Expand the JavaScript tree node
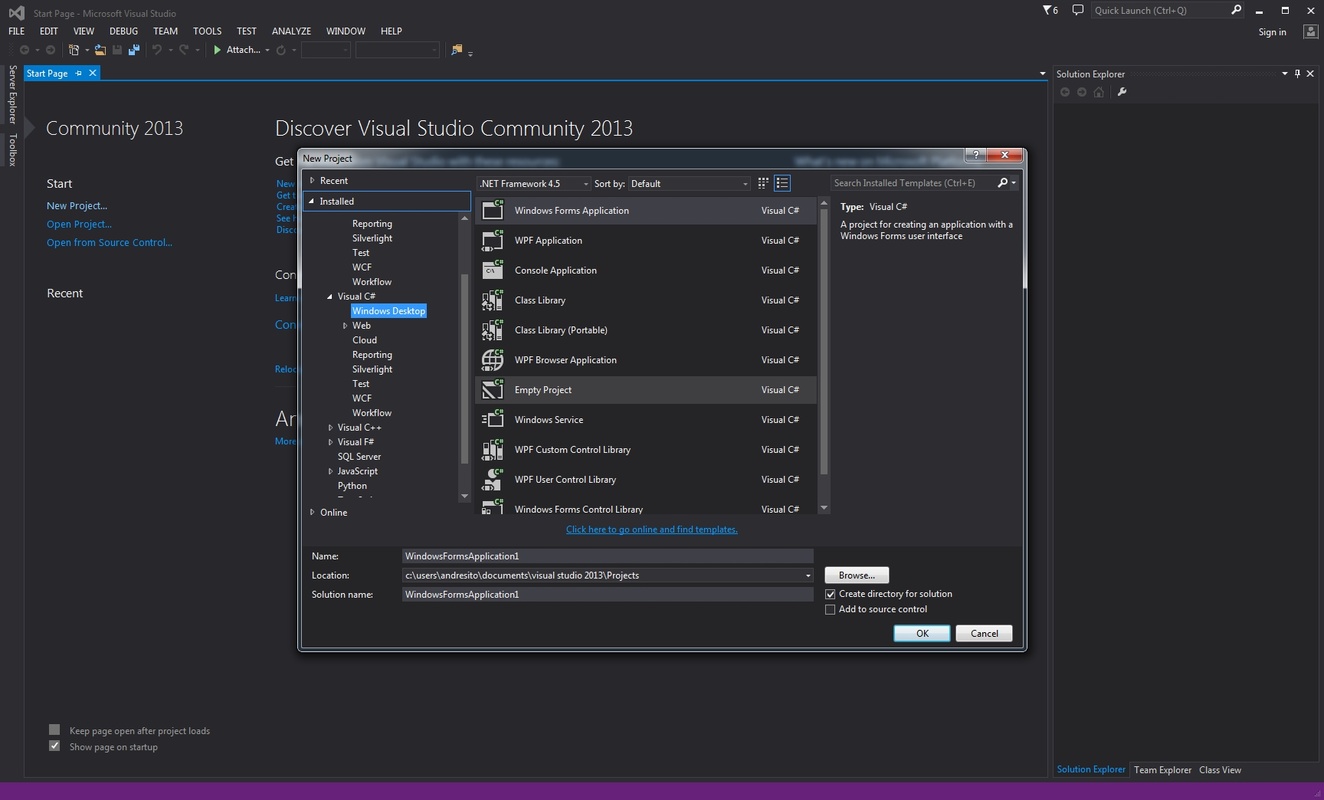Screen dimensions: 1324x800 (x=330, y=472)
